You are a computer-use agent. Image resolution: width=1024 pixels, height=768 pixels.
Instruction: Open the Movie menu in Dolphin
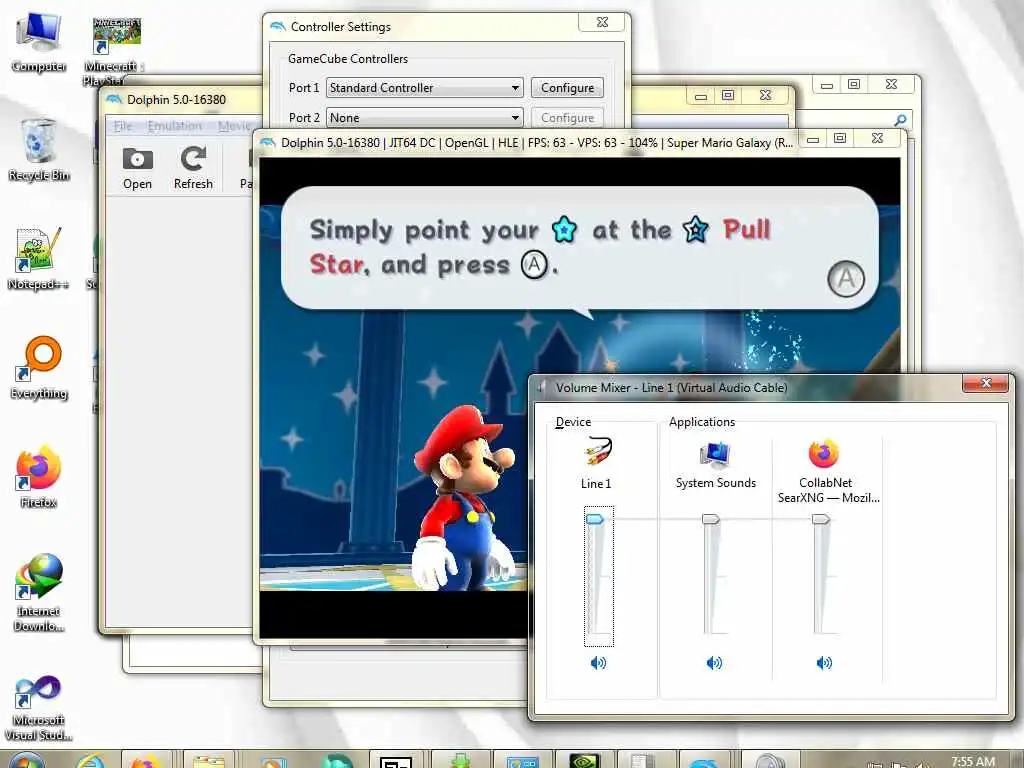[234, 126]
